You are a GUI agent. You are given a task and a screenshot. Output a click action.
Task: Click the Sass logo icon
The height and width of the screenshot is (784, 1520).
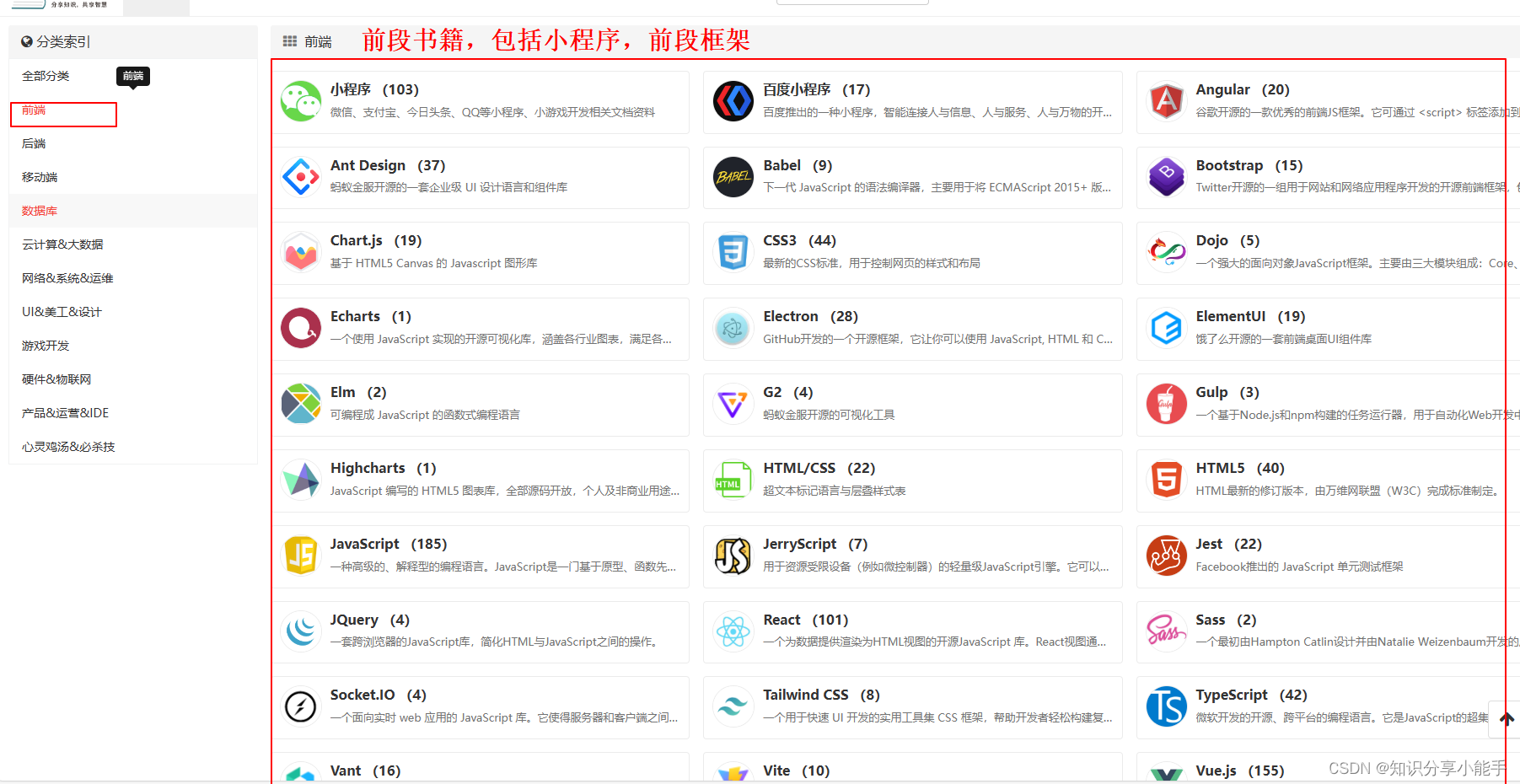[x=1167, y=631]
